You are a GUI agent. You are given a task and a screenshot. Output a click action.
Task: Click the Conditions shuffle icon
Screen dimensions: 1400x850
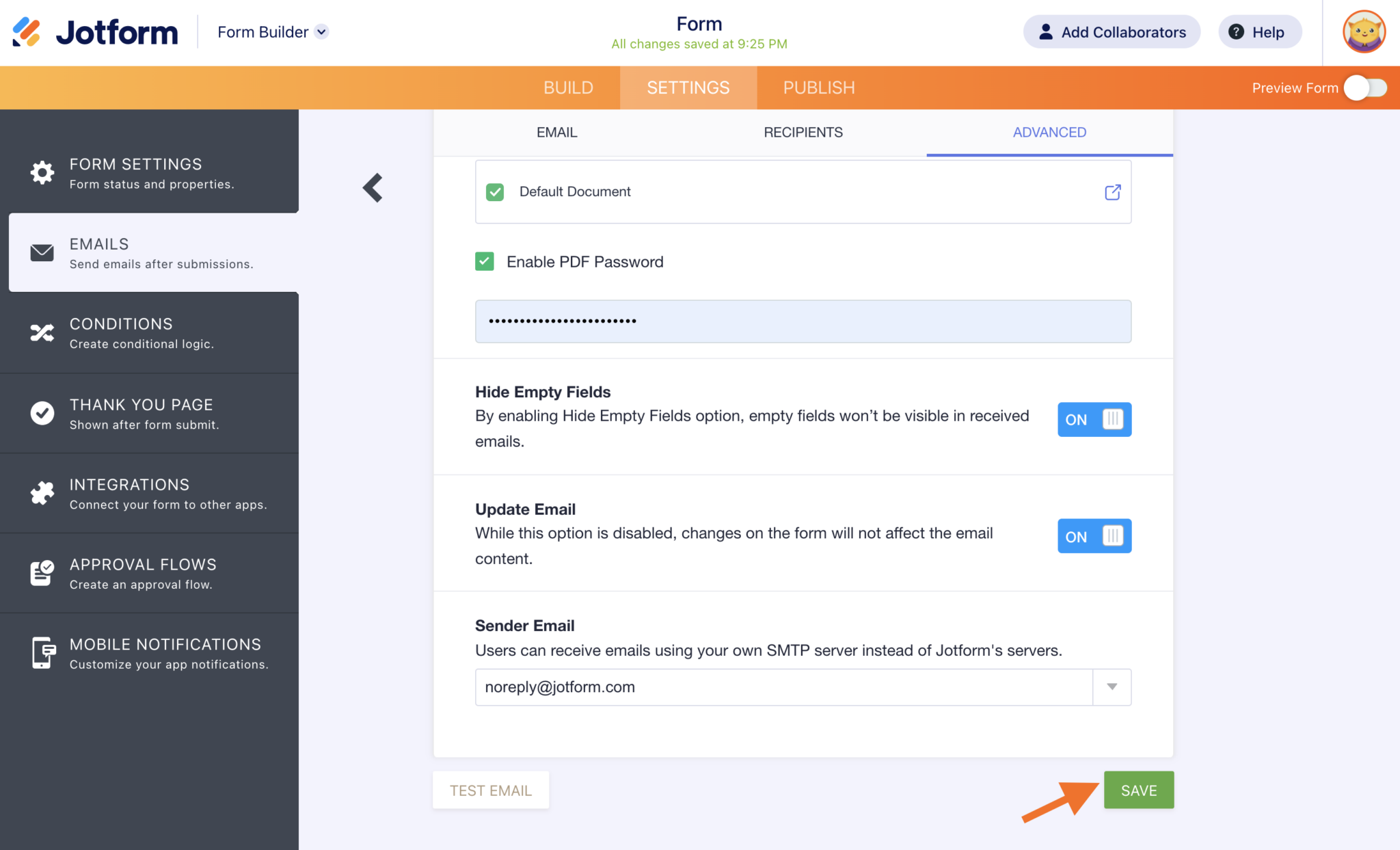41,333
